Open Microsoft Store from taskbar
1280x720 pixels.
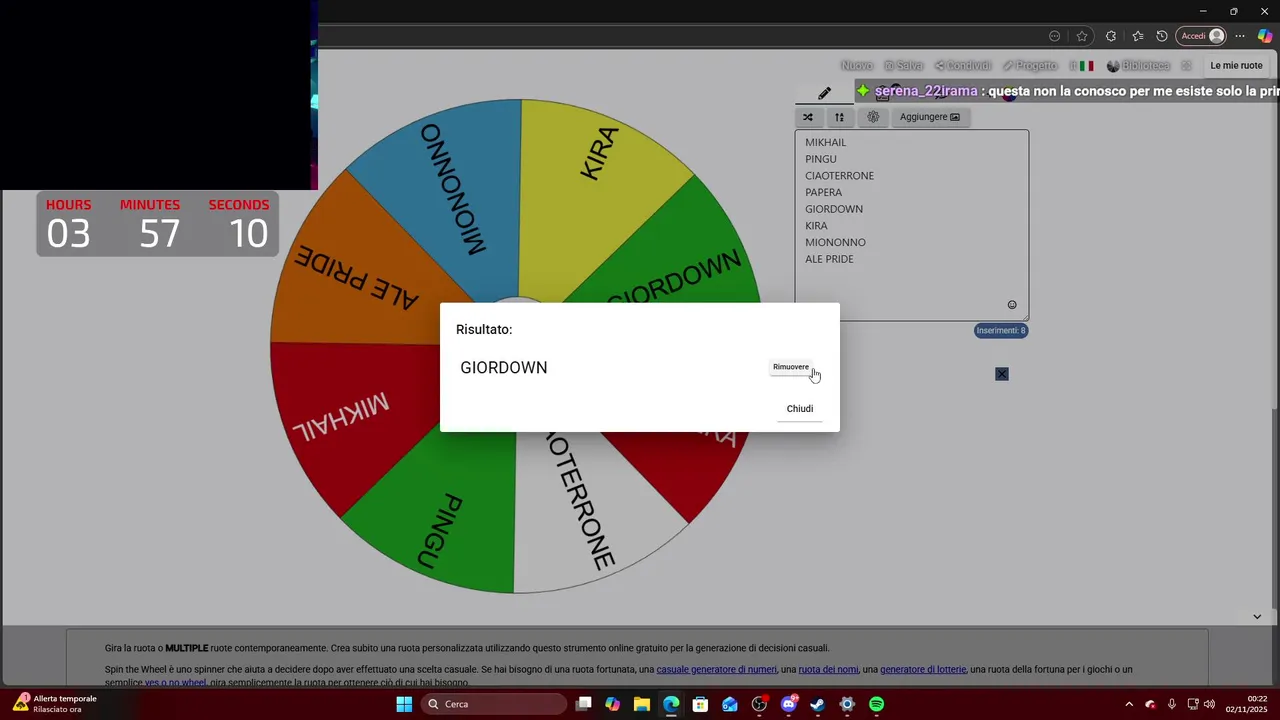tap(701, 704)
